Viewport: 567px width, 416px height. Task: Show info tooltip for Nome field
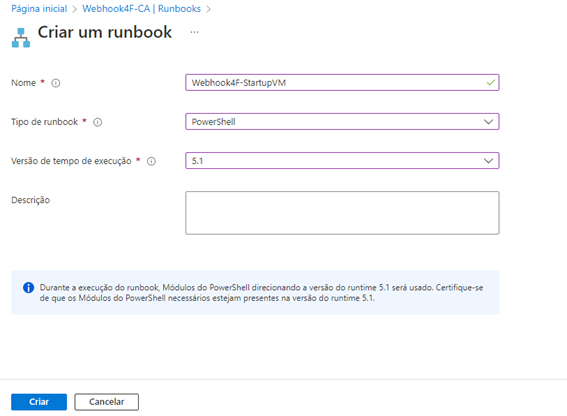(x=56, y=83)
